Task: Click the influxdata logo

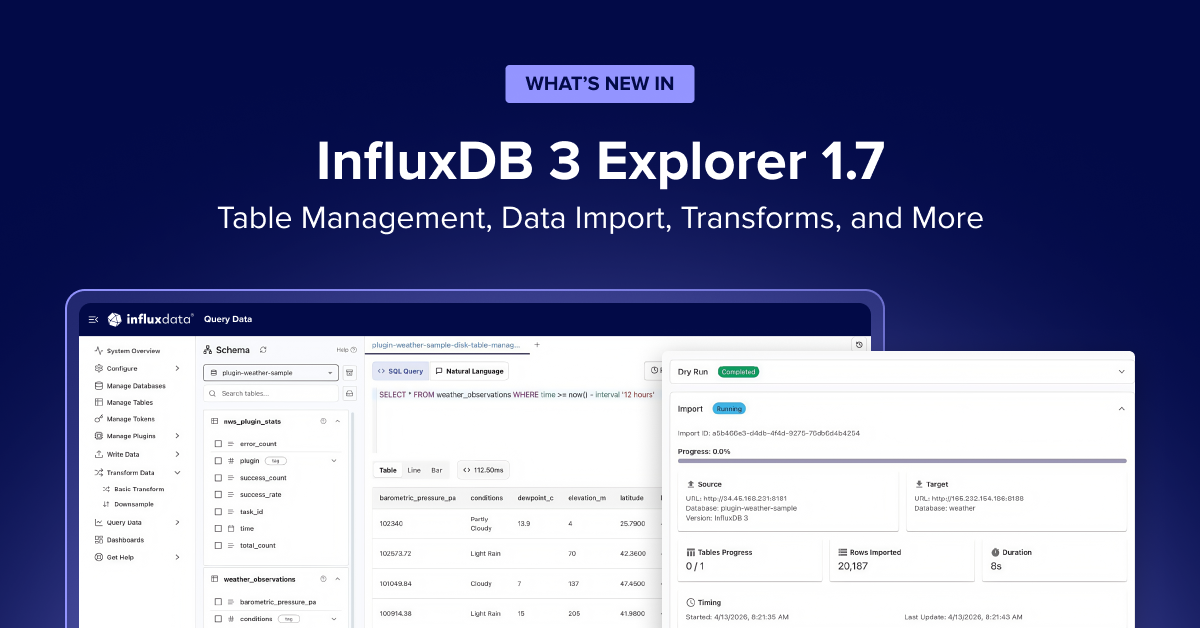Action: (151, 320)
